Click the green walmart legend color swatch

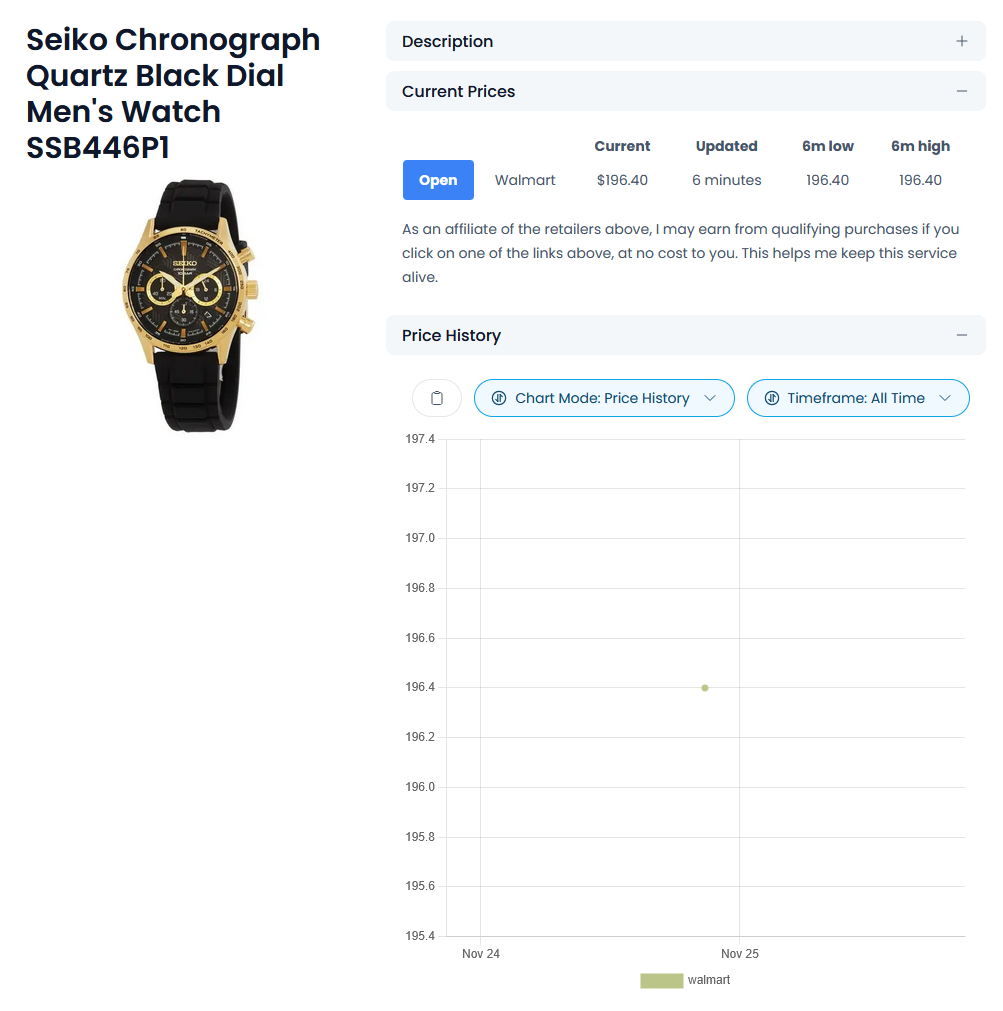tap(661, 980)
